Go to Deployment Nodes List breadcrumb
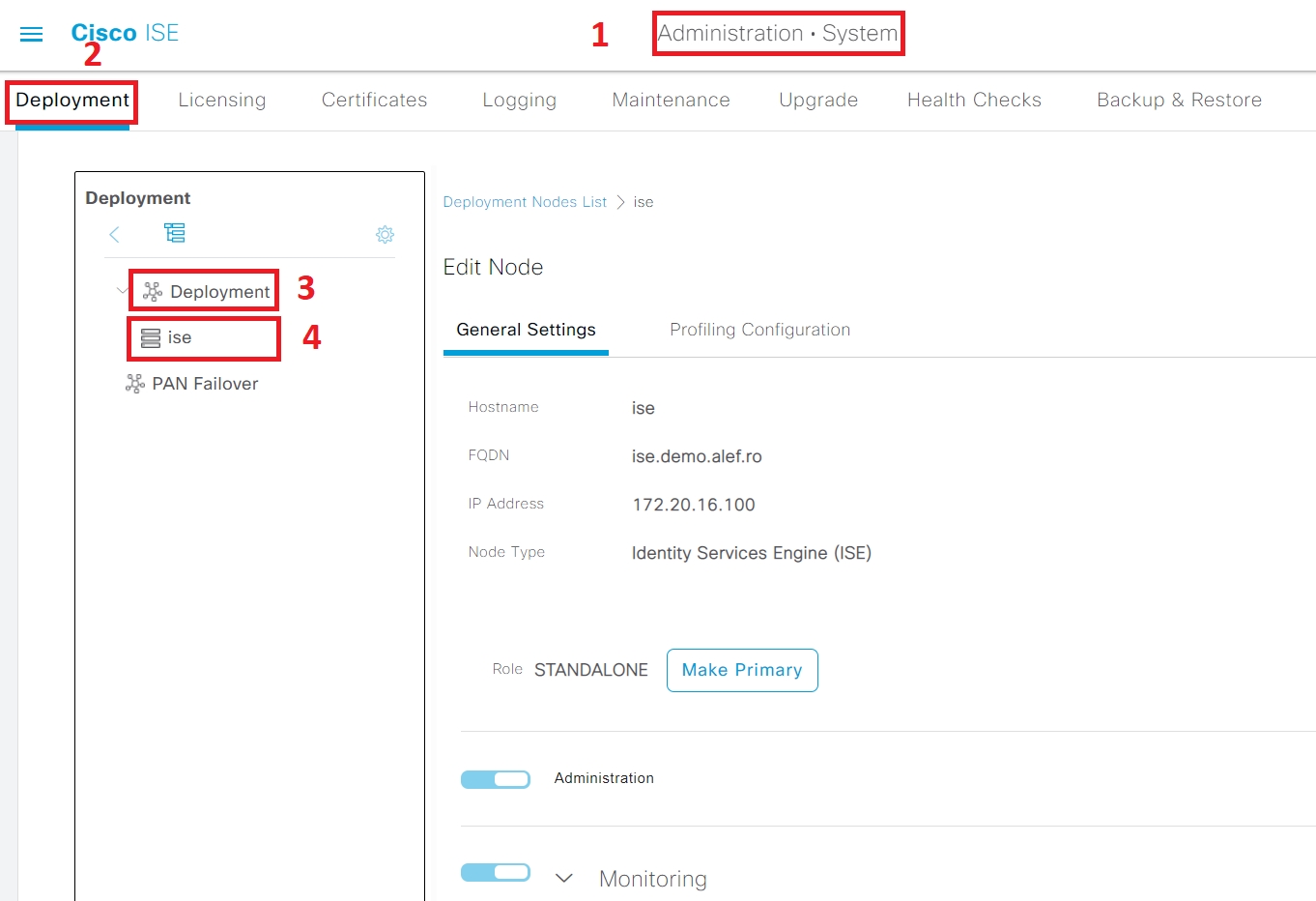Screen dimensions: 1316x901 (x=525, y=202)
